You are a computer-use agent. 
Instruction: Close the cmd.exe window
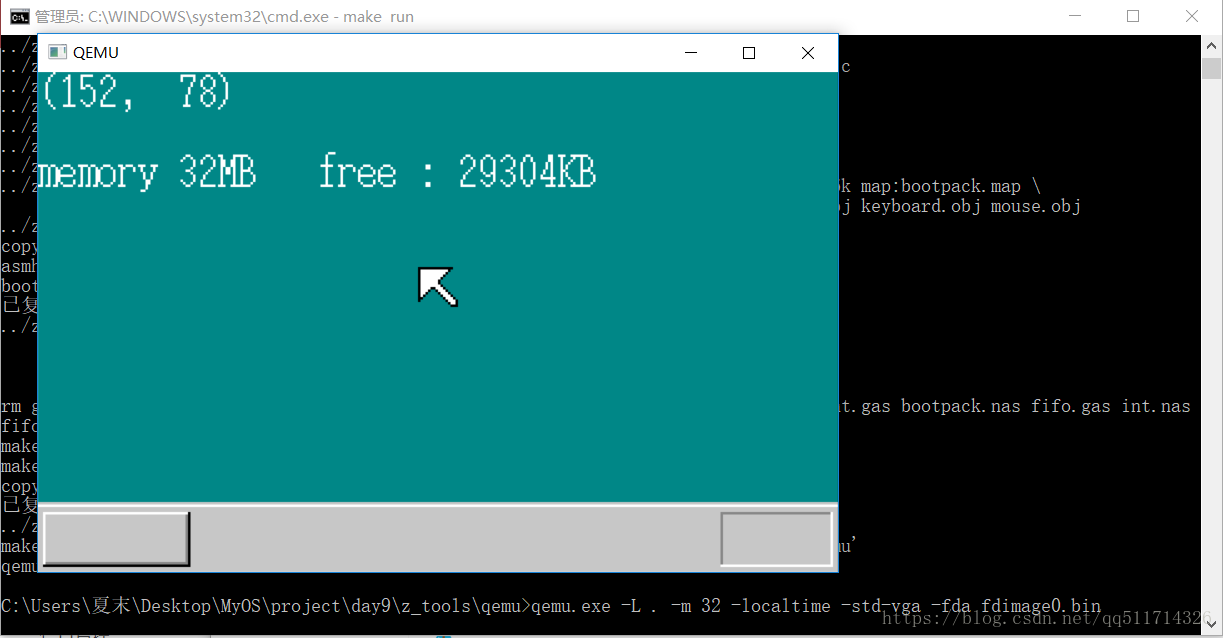(x=1192, y=16)
